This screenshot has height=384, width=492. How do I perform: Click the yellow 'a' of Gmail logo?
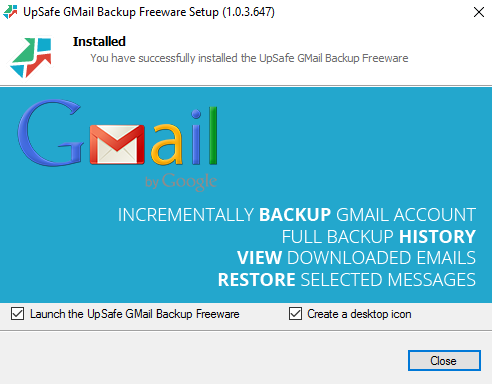coord(168,143)
